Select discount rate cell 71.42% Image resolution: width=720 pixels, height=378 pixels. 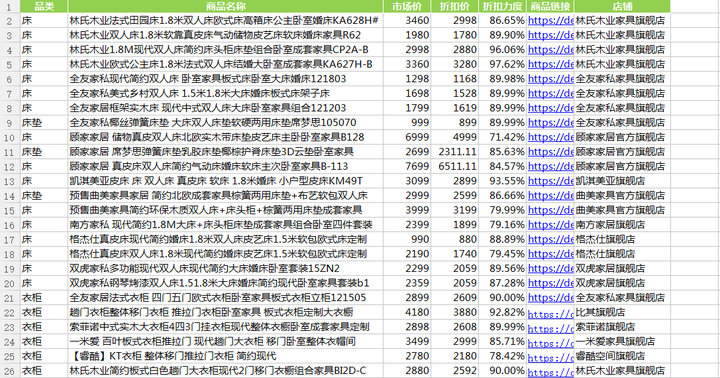click(502, 137)
